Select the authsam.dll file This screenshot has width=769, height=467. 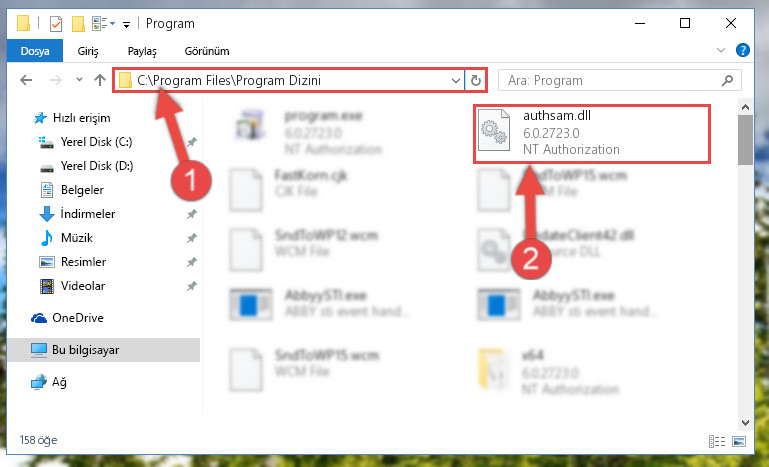(x=591, y=133)
